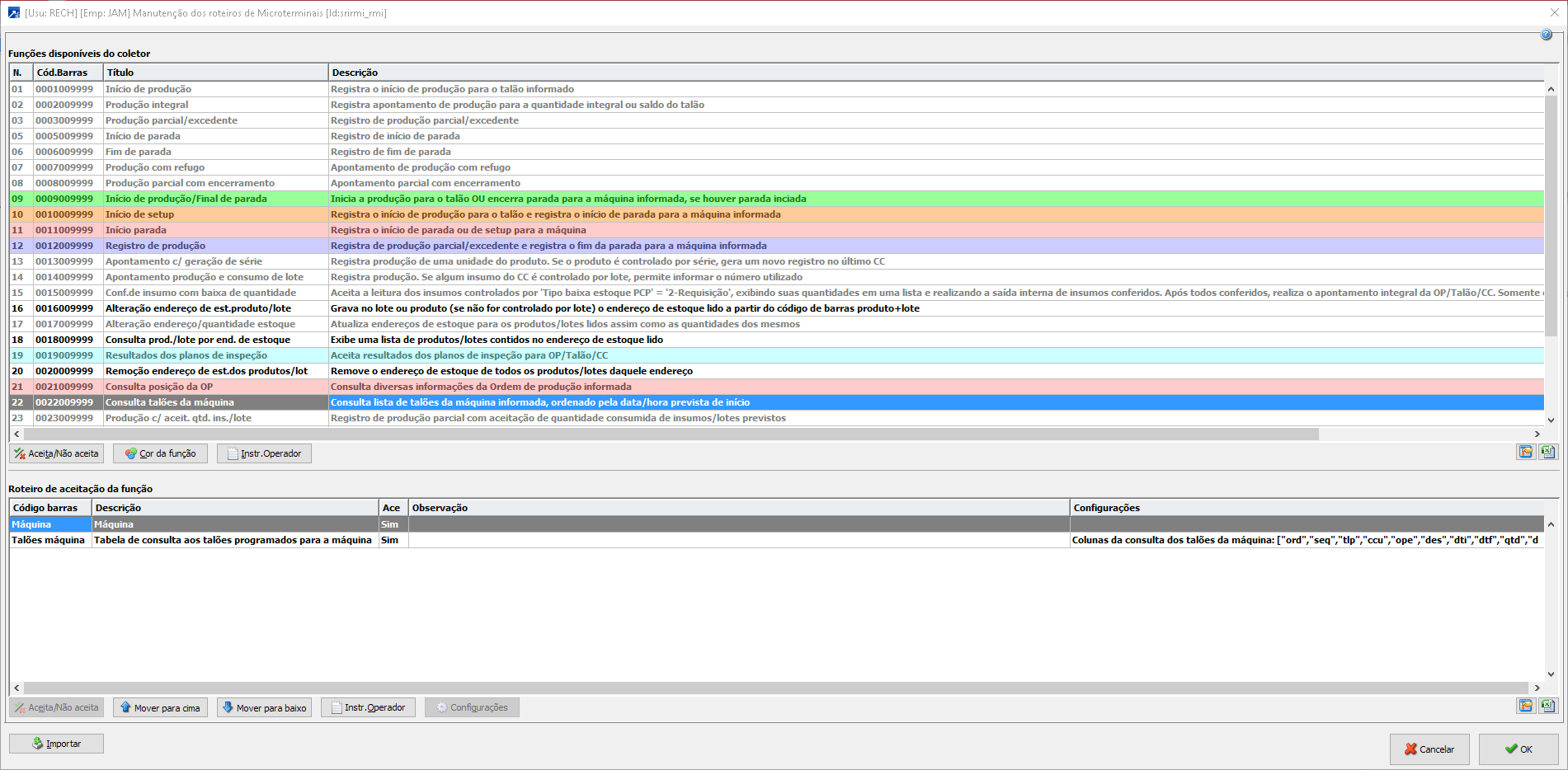Select the green Início de produção/Final de parada row

[x=777, y=199]
